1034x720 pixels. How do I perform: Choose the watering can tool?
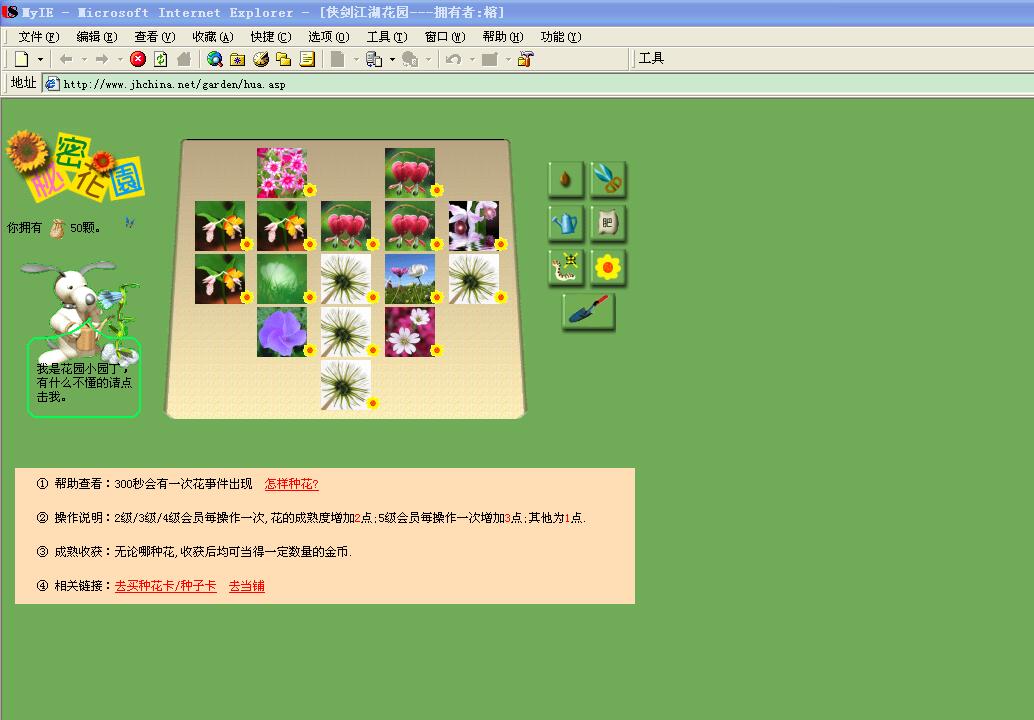566,223
